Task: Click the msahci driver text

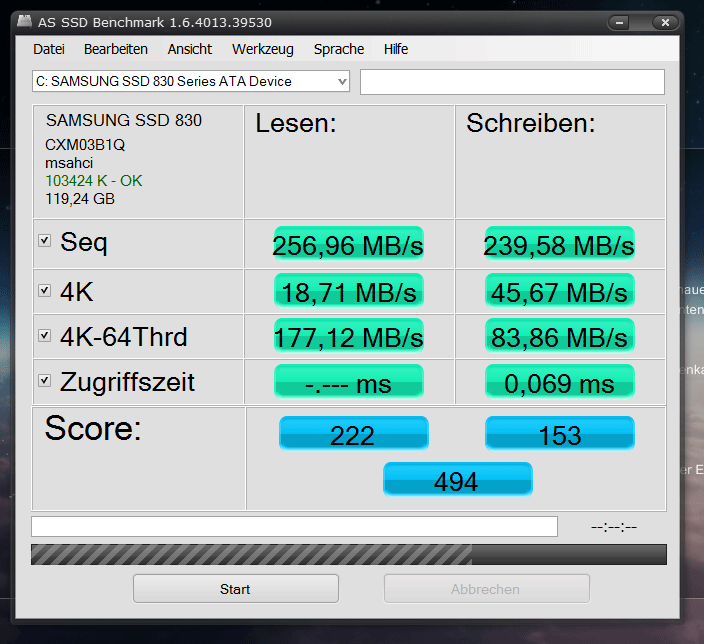Action: [x=69, y=163]
